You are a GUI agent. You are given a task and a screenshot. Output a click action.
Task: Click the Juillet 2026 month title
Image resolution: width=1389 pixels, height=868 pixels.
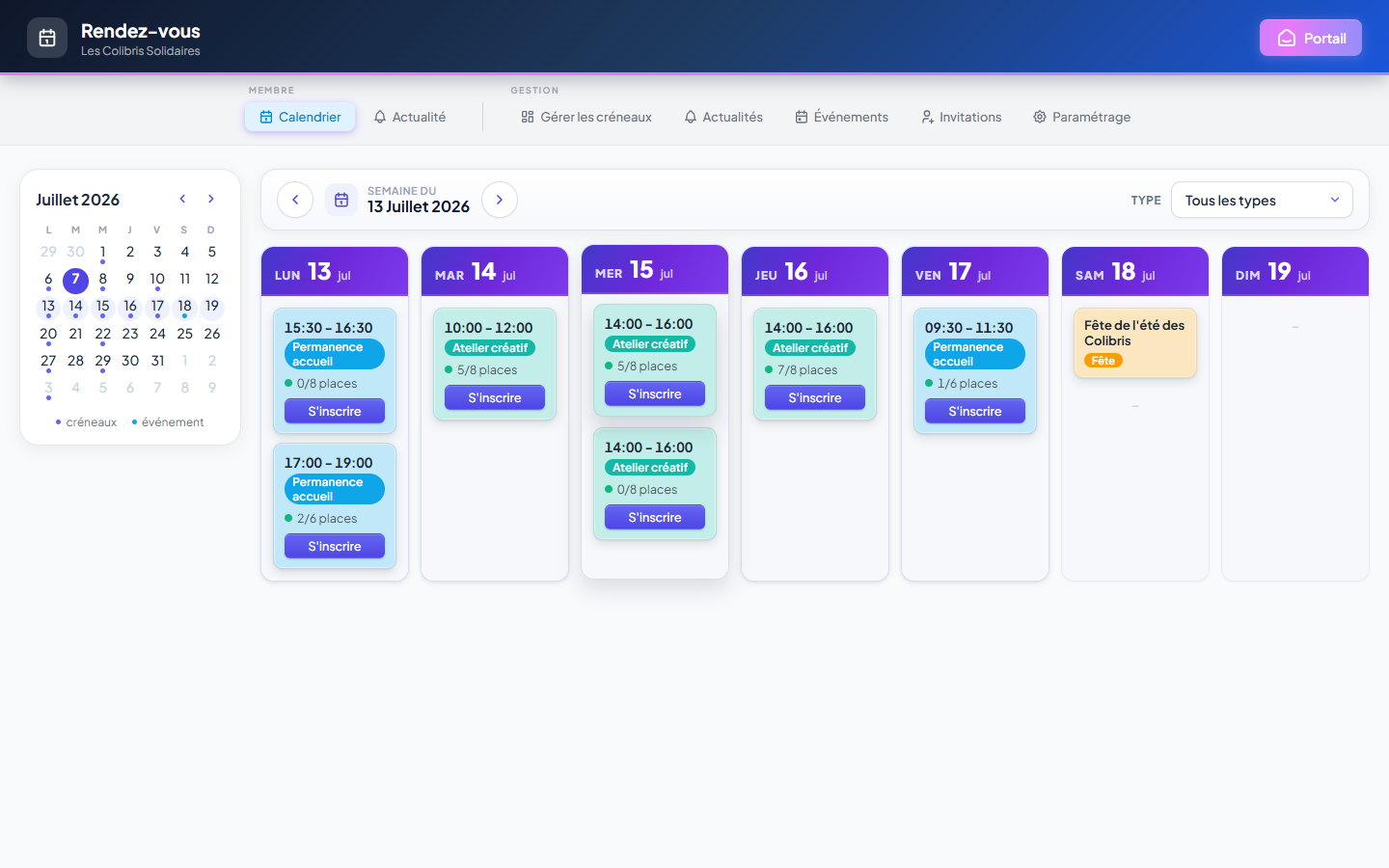coord(78,200)
